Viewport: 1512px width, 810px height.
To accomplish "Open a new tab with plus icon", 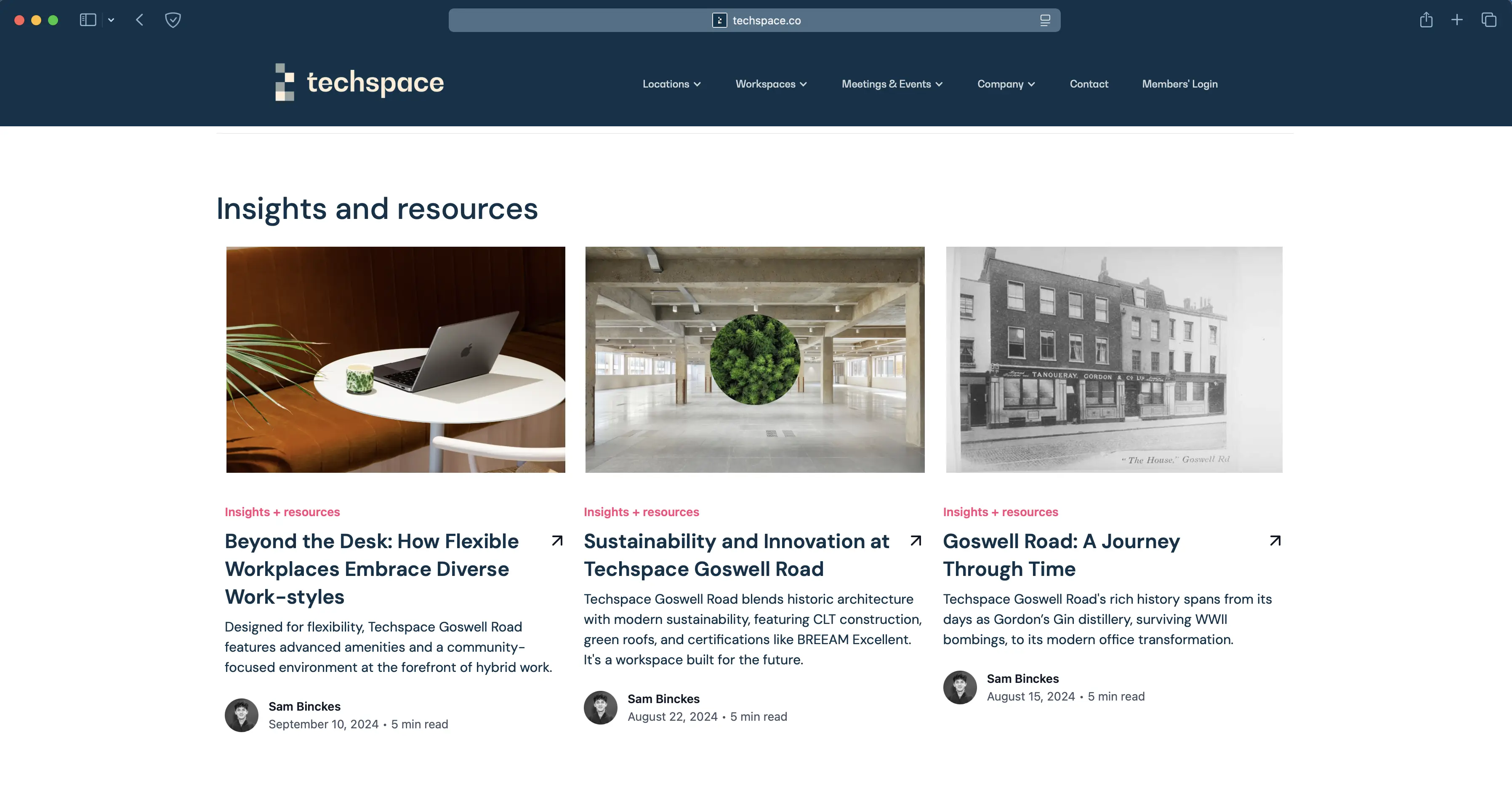I will pos(1457,20).
